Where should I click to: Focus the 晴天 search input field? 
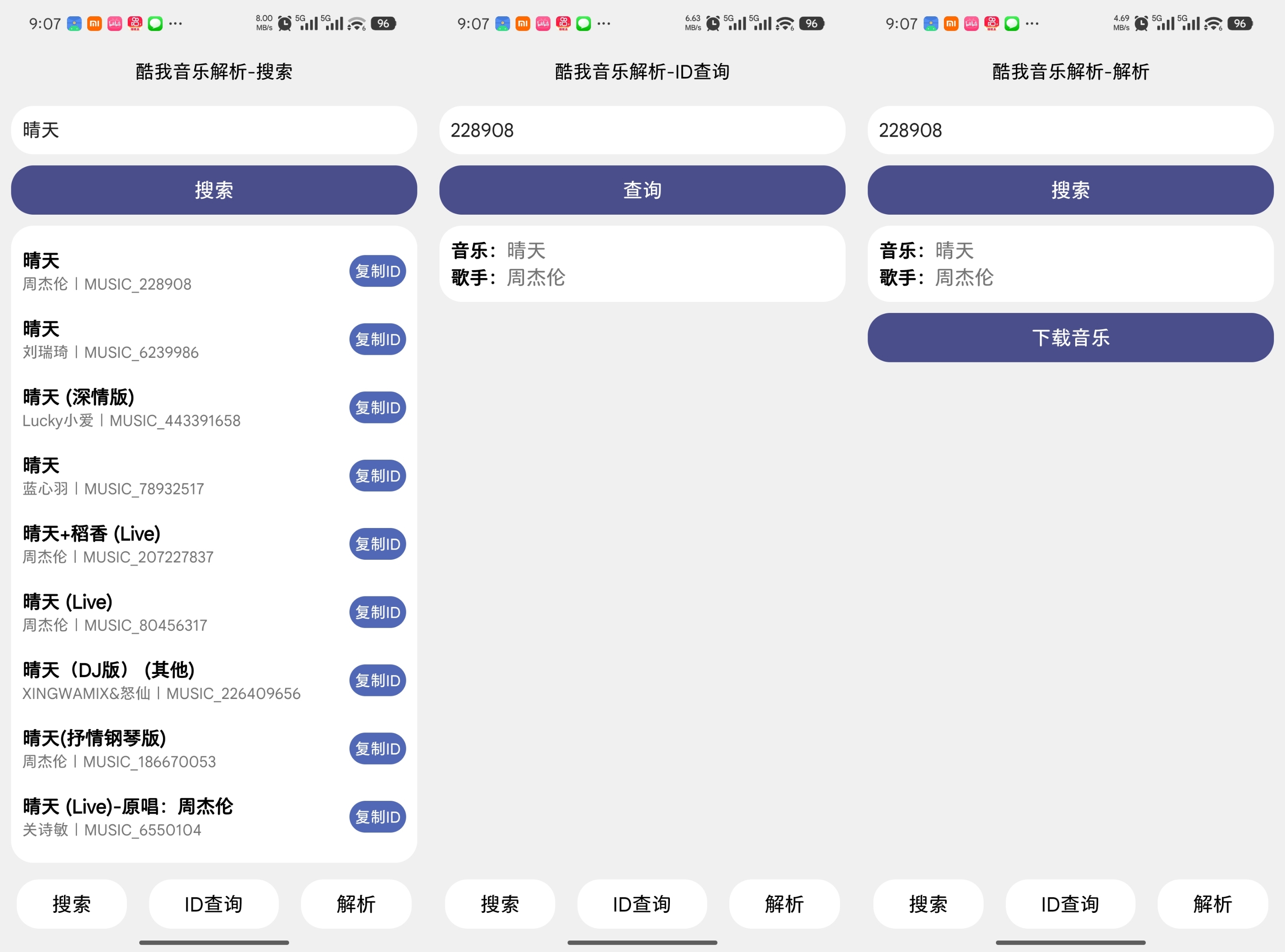214,130
